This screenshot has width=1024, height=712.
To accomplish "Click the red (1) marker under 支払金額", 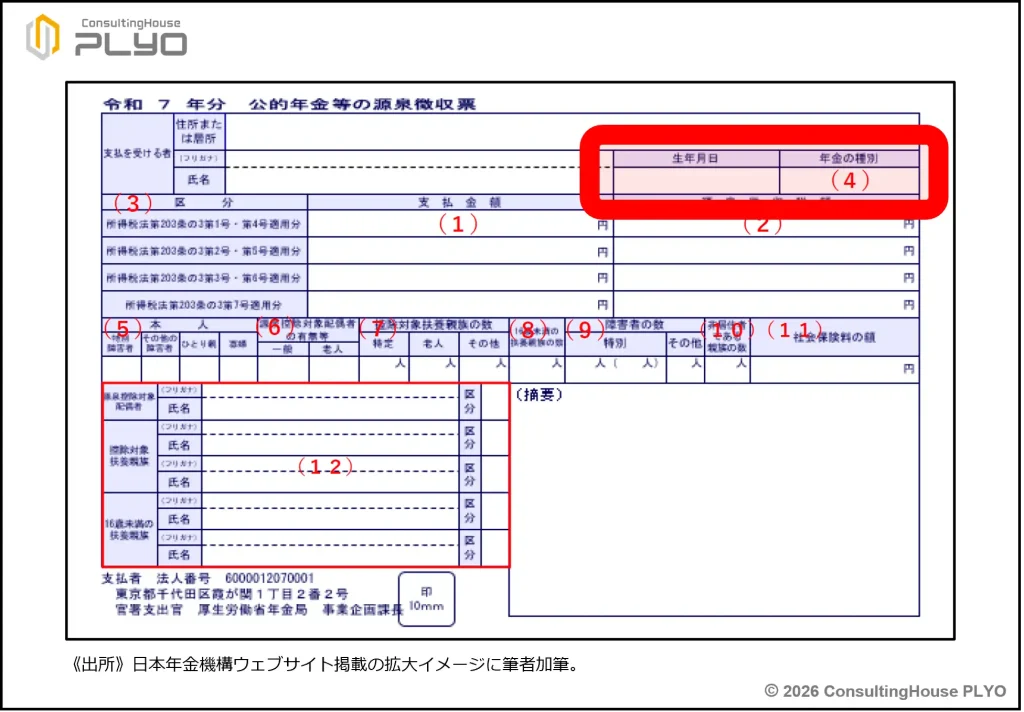I will click(x=458, y=225).
